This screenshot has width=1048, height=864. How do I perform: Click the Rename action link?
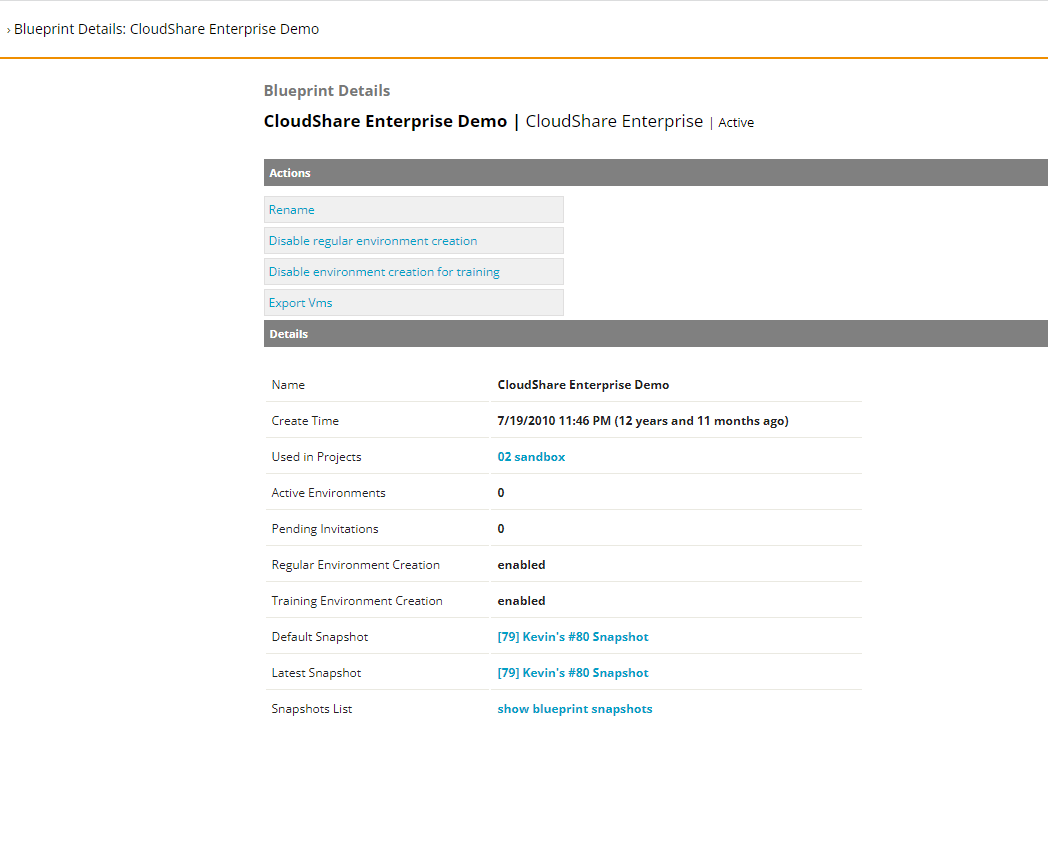291,209
